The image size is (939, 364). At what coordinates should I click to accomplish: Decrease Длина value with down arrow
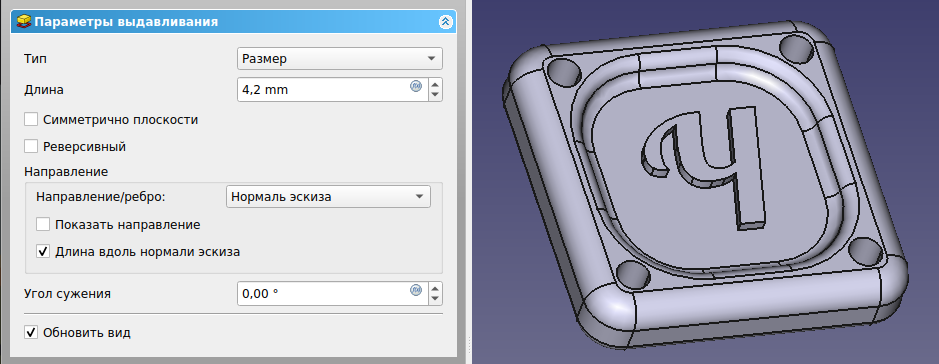click(x=435, y=95)
